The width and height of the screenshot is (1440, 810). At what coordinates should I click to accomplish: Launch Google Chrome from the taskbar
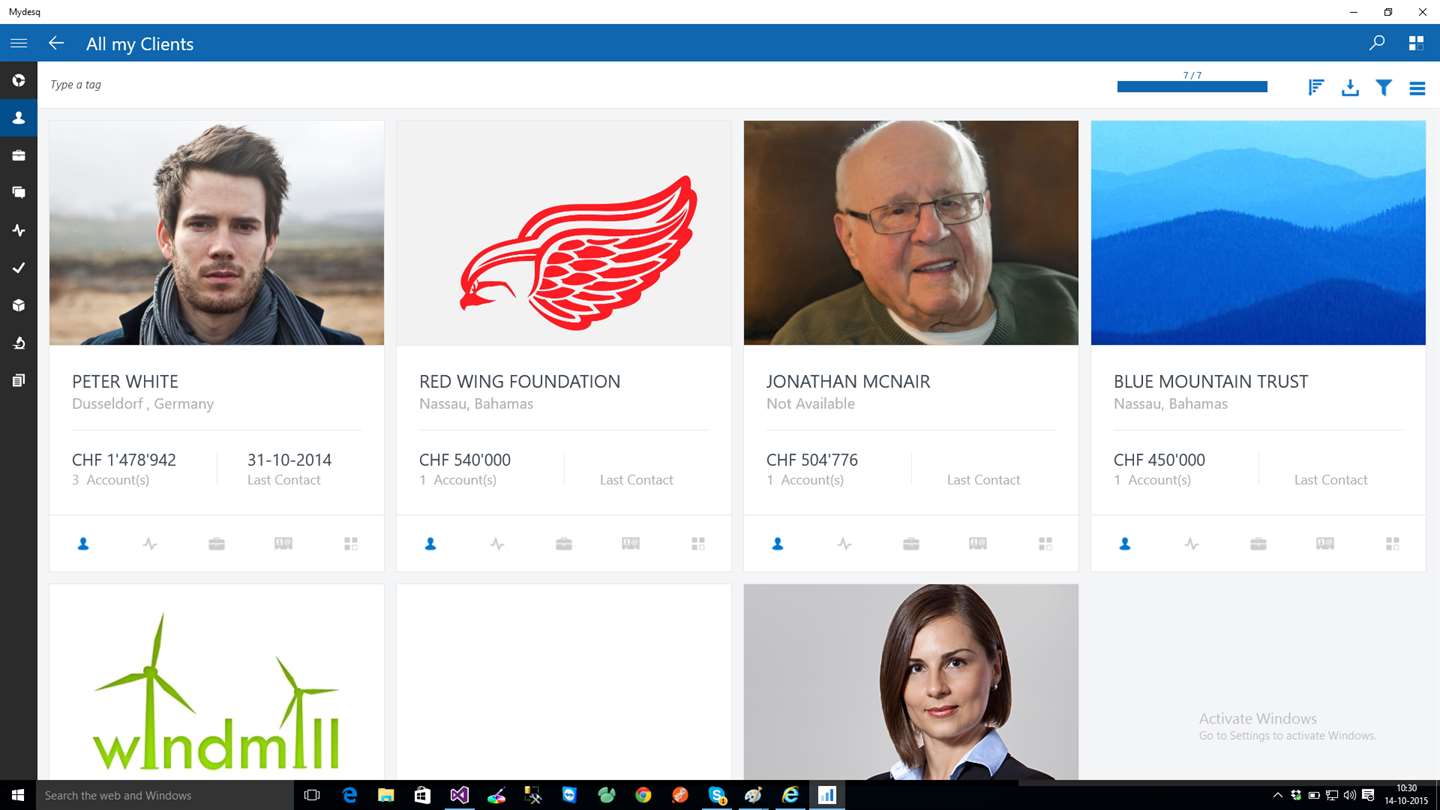[x=643, y=795]
